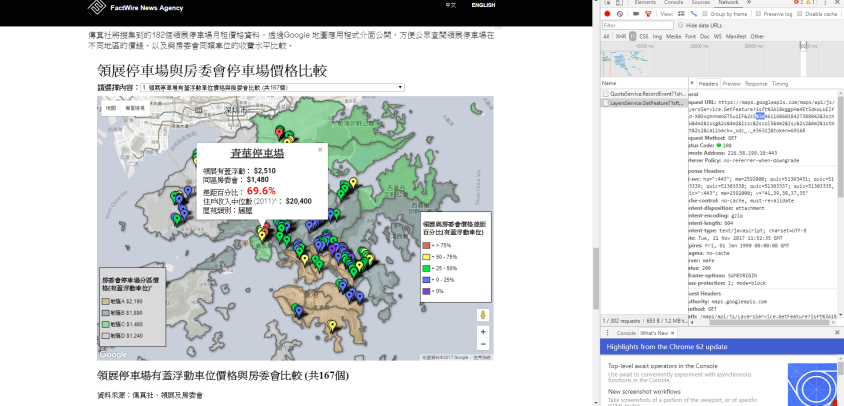Image resolution: width=844 pixels, height=406 pixels.
Task: Close the 青華停車場 info window
Action: [321, 148]
